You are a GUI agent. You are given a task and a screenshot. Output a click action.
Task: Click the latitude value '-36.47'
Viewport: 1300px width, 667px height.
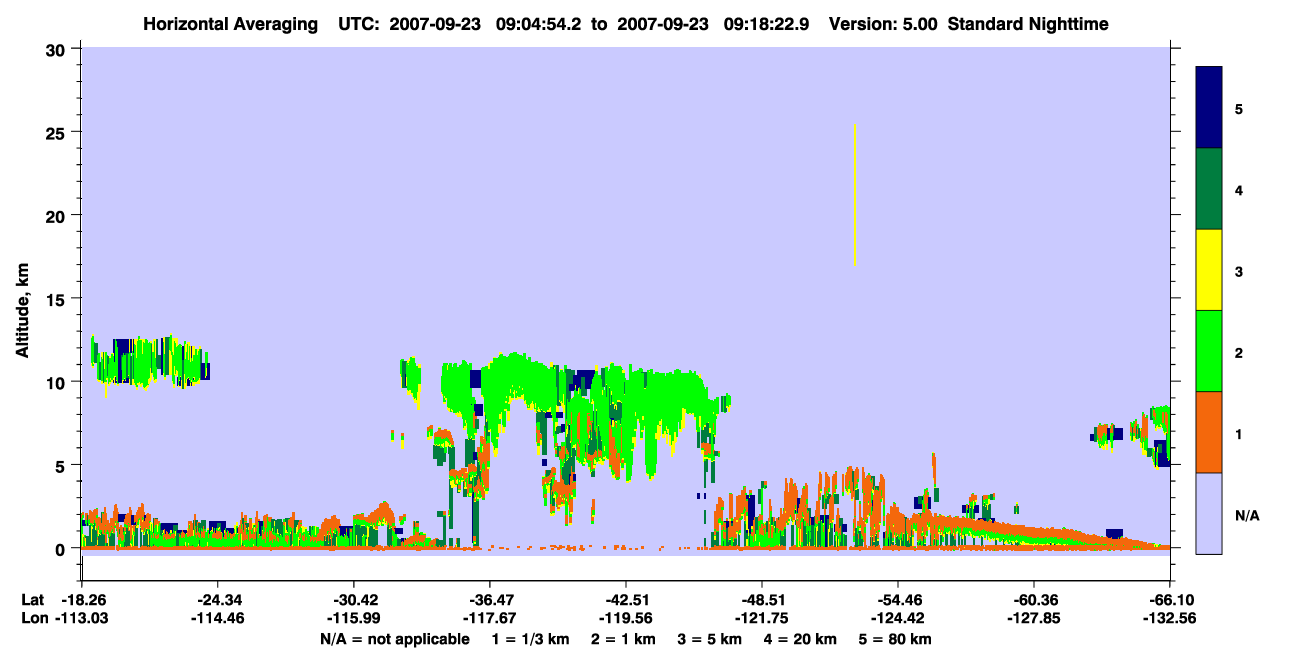click(490, 600)
